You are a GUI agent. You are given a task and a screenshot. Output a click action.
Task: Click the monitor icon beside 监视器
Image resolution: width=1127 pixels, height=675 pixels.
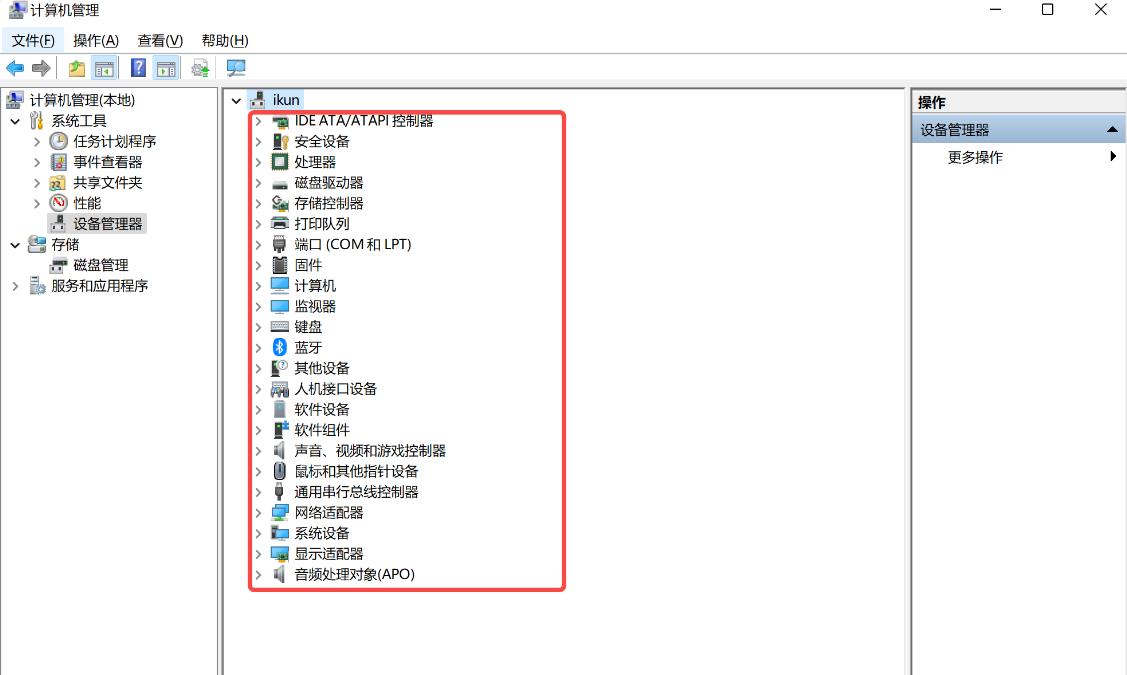(x=280, y=306)
